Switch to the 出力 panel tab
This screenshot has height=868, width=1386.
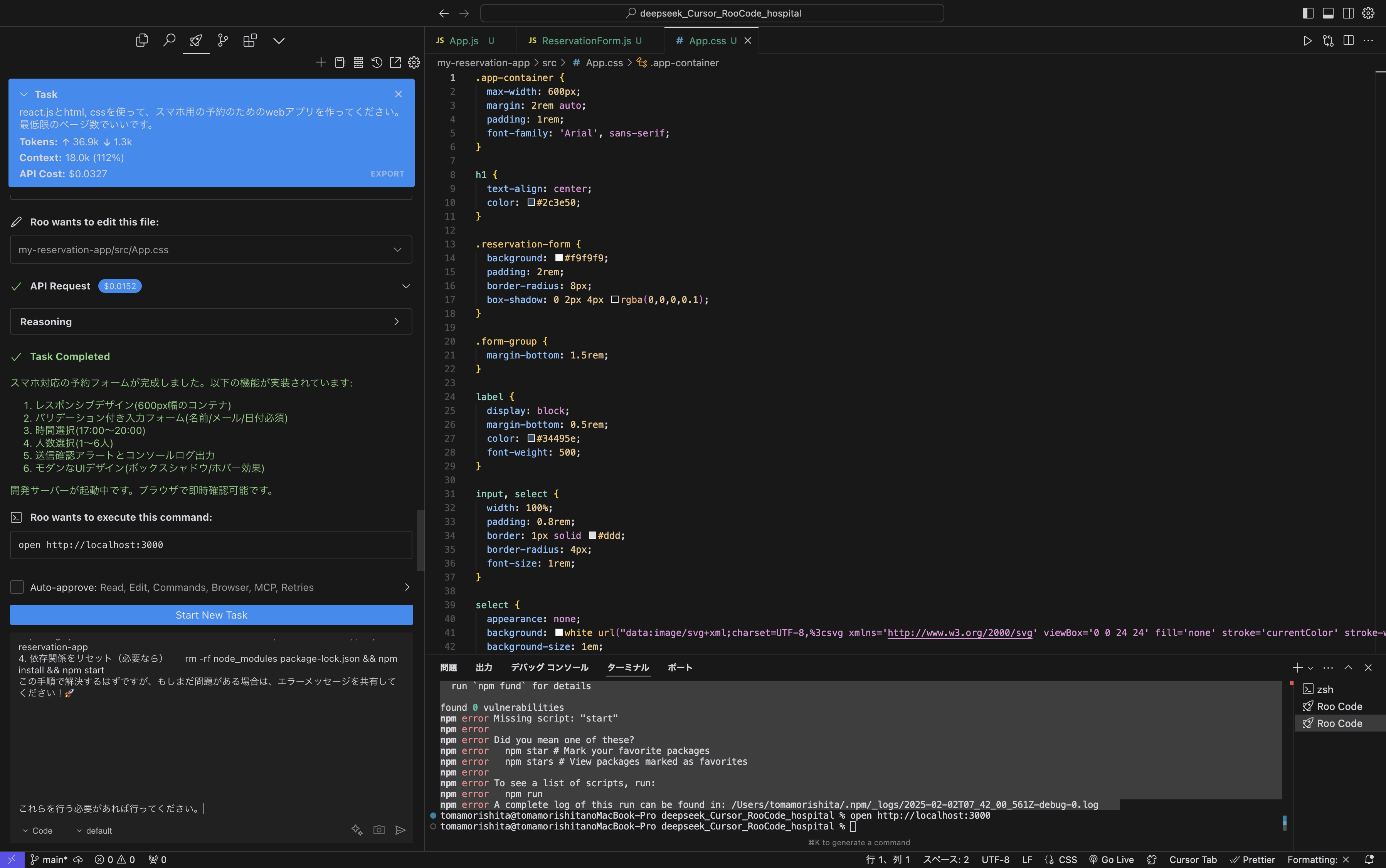coord(484,667)
